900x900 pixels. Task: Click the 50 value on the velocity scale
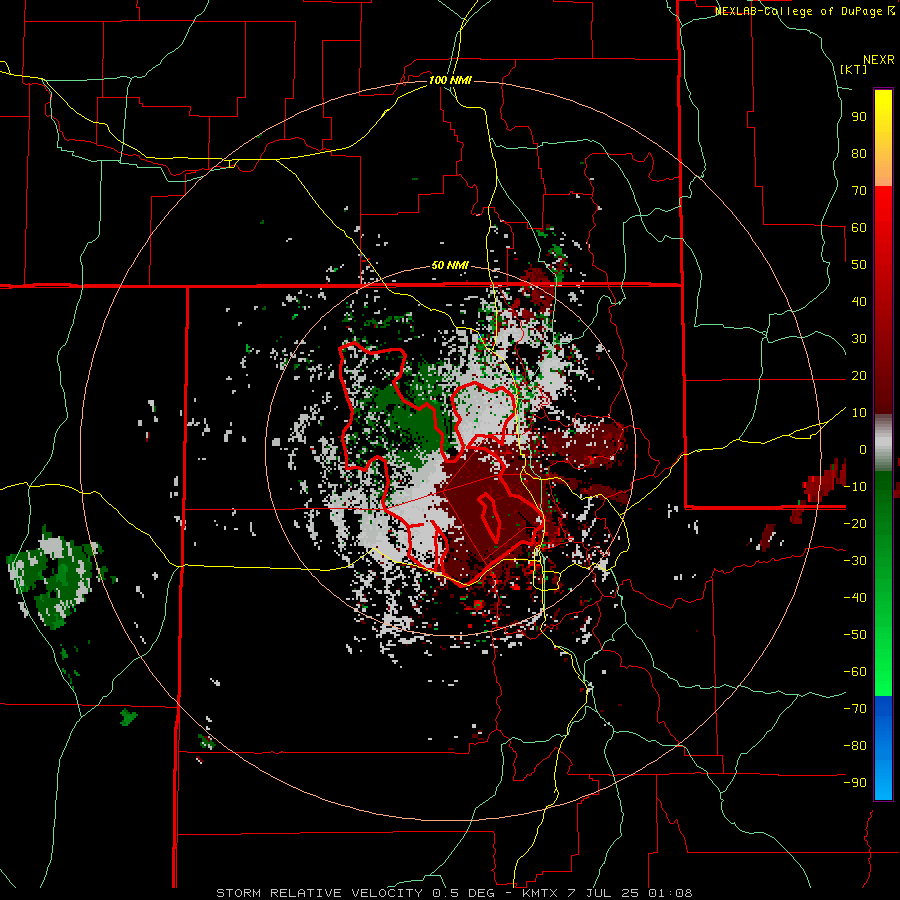(859, 265)
